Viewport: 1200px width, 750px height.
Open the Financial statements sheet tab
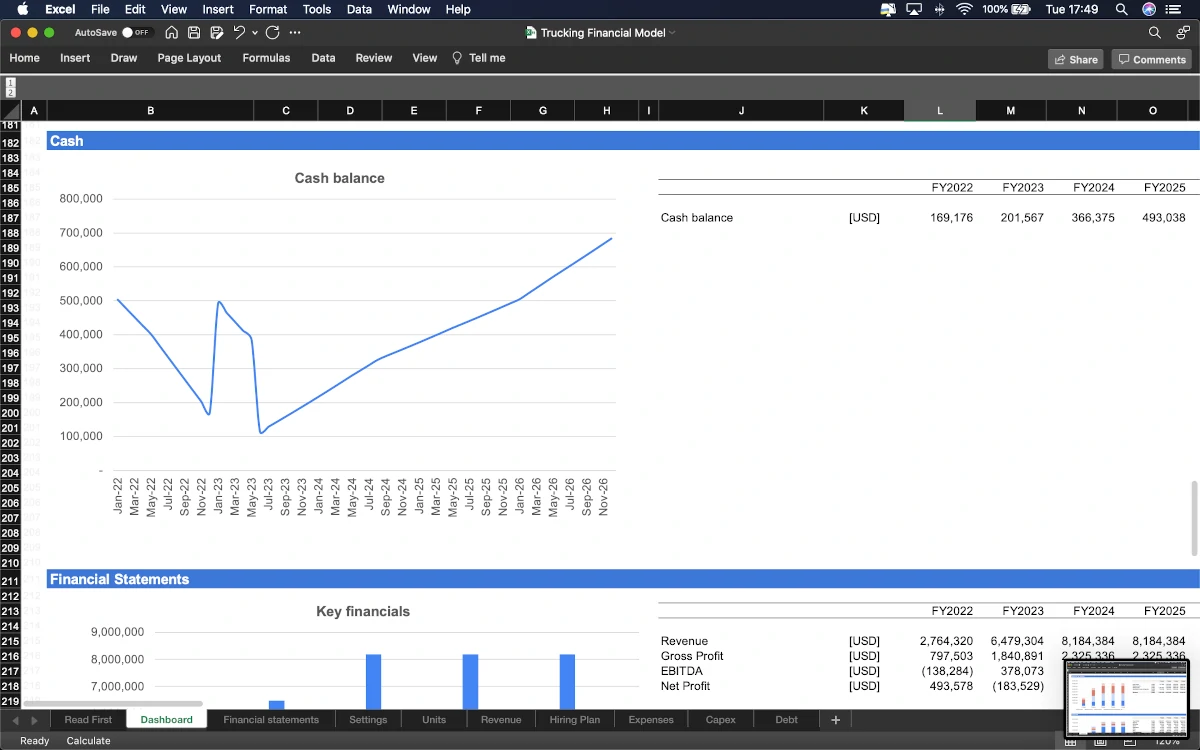(x=271, y=720)
